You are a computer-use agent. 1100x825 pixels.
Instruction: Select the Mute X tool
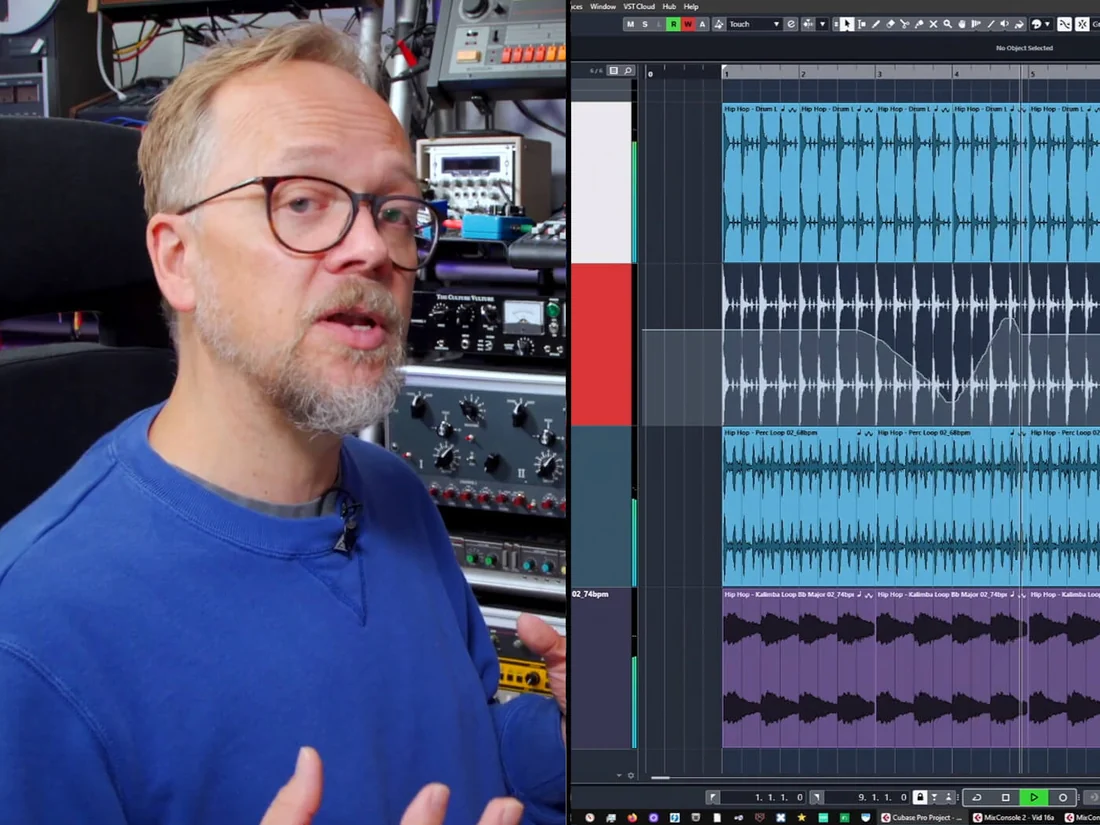934,24
